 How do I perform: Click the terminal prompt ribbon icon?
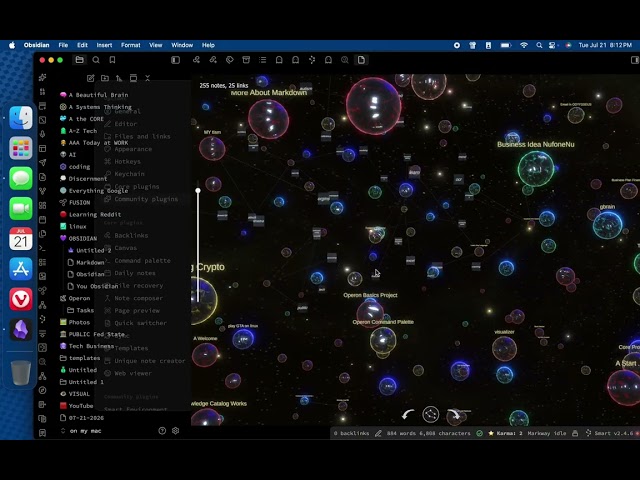point(42,248)
